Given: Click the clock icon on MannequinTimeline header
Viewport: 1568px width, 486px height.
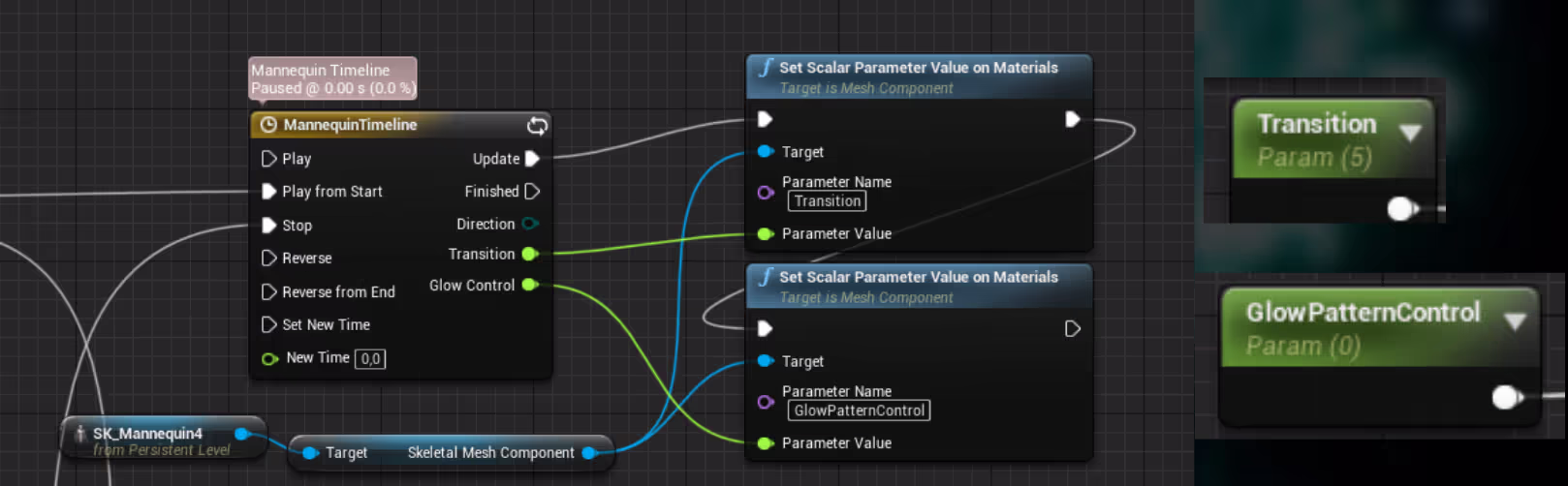Looking at the screenshot, I should (x=268, y=125).
